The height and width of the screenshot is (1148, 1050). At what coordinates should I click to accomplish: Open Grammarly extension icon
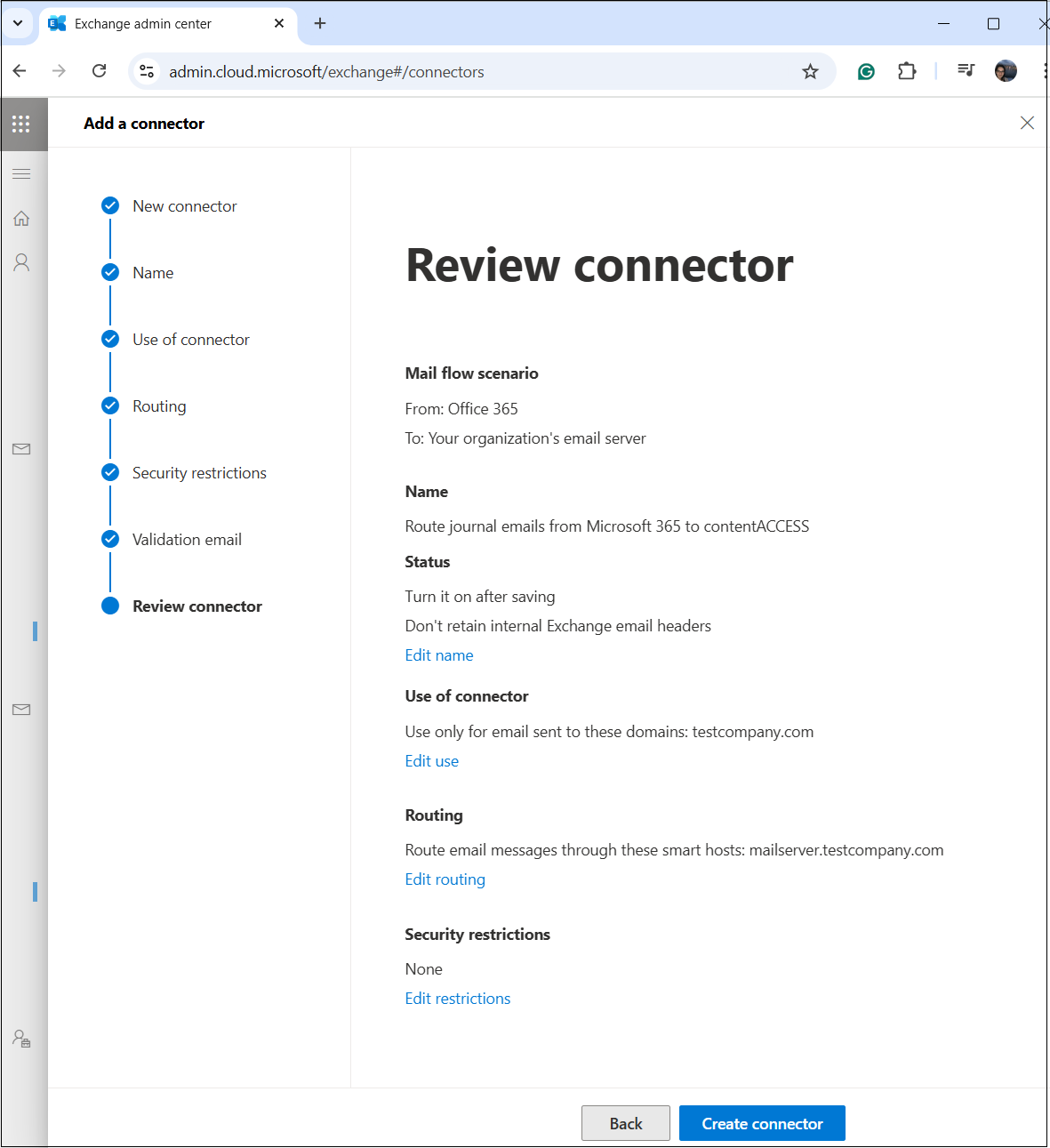(x=866, y=72)
